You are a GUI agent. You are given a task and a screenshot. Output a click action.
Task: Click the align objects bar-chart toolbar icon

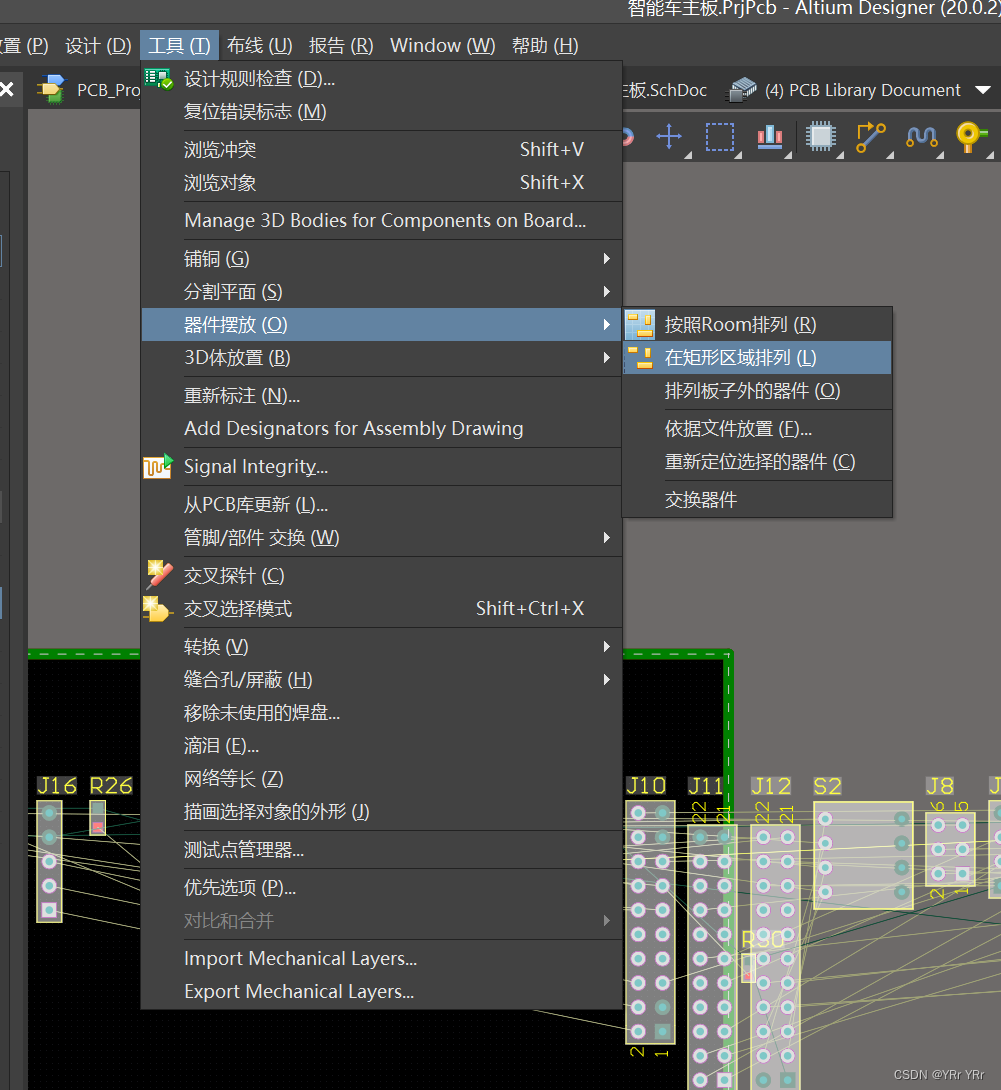tap(770, 137)
